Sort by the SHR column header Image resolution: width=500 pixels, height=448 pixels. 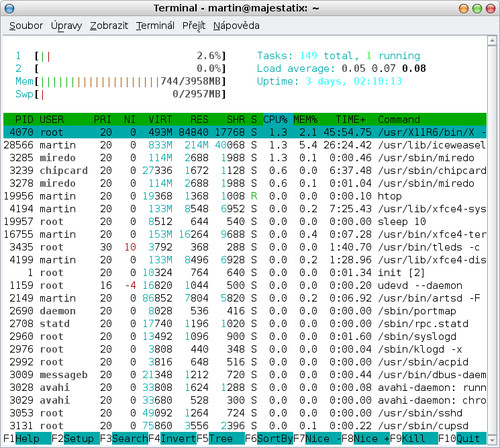click(236, 119)
